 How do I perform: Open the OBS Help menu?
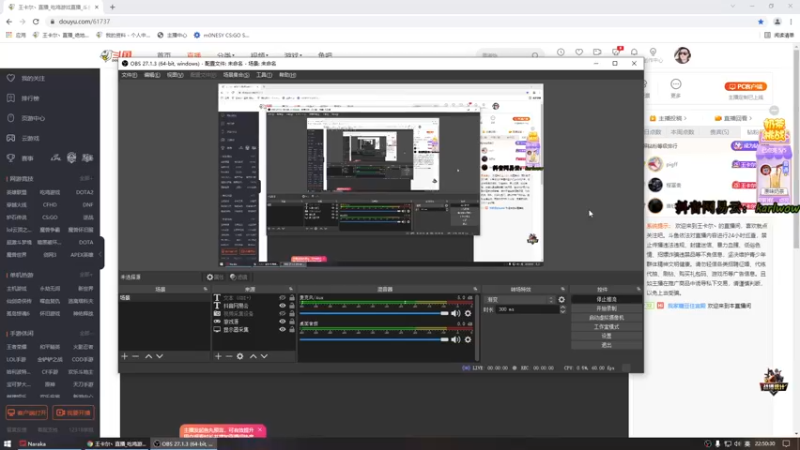pos(287,75)
